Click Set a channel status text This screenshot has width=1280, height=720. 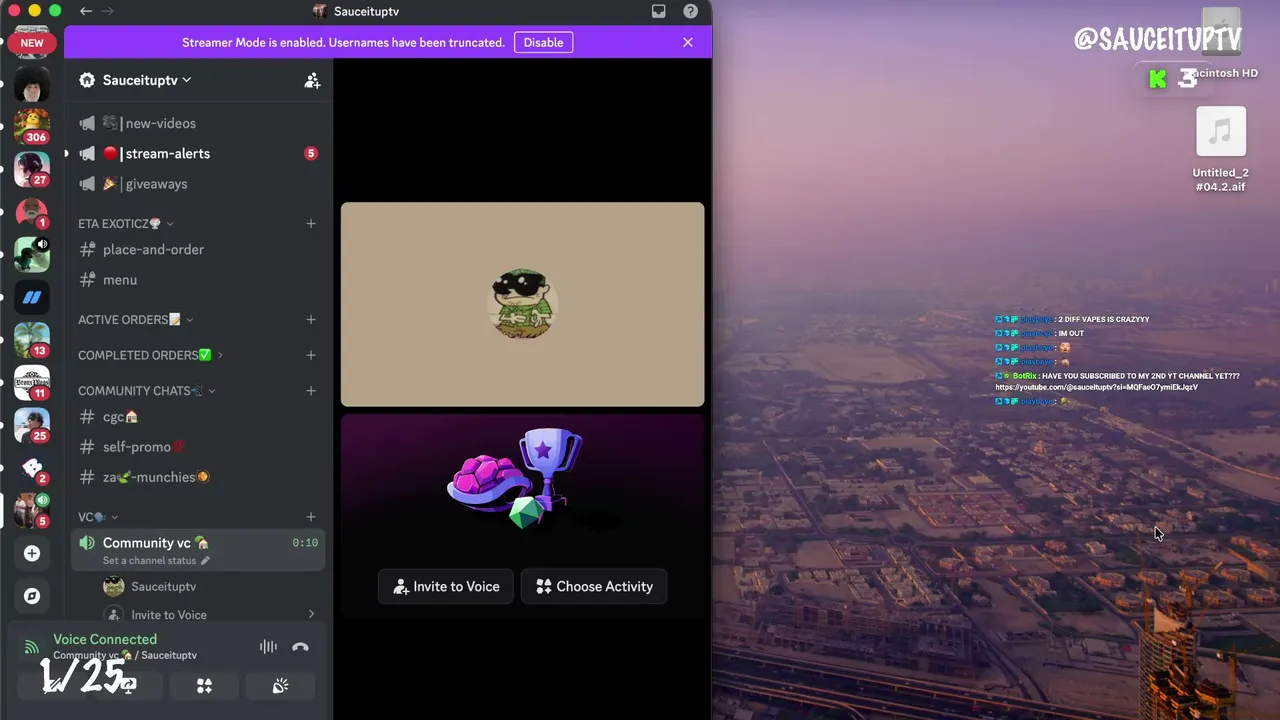coord(150,561)
